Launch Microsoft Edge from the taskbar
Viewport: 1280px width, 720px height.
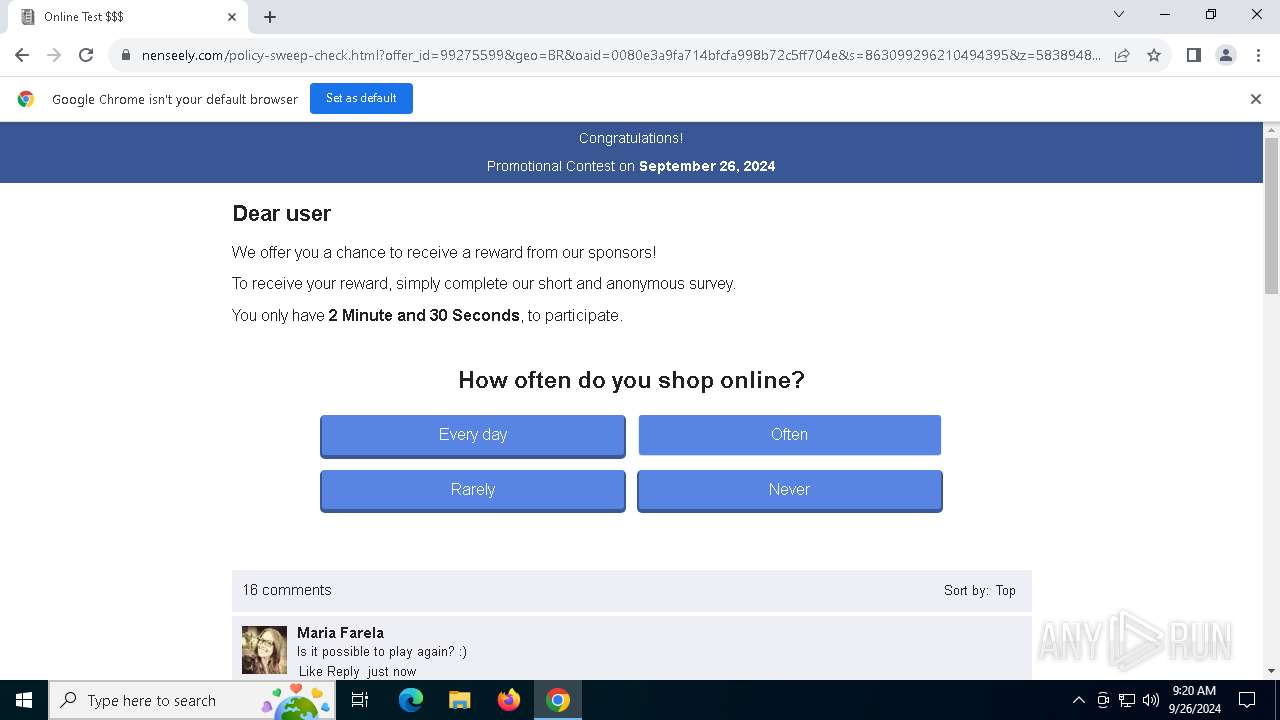411,700
